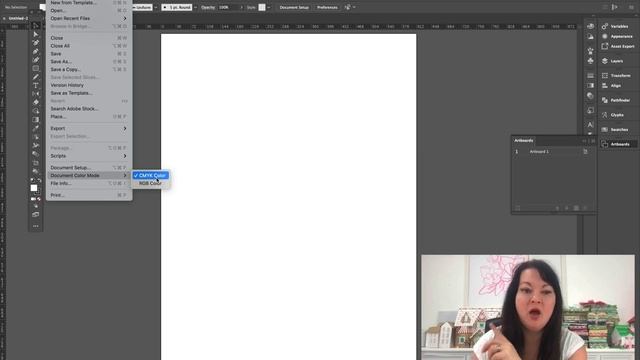Open the graphic Style dropdown arrow
The height and width of the screenshot is (360, 640).
tap(269, 7)
